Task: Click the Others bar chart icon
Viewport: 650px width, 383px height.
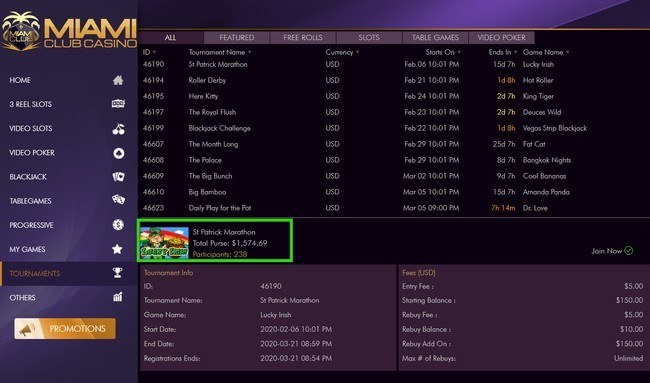Action: (x=118, y=296)
